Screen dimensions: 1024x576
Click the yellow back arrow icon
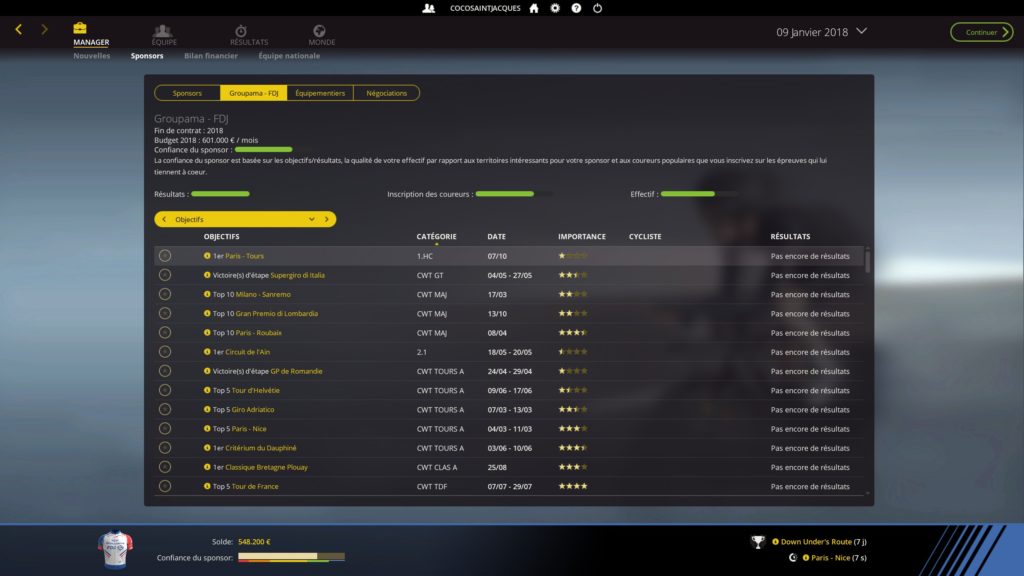coord(19,30)
